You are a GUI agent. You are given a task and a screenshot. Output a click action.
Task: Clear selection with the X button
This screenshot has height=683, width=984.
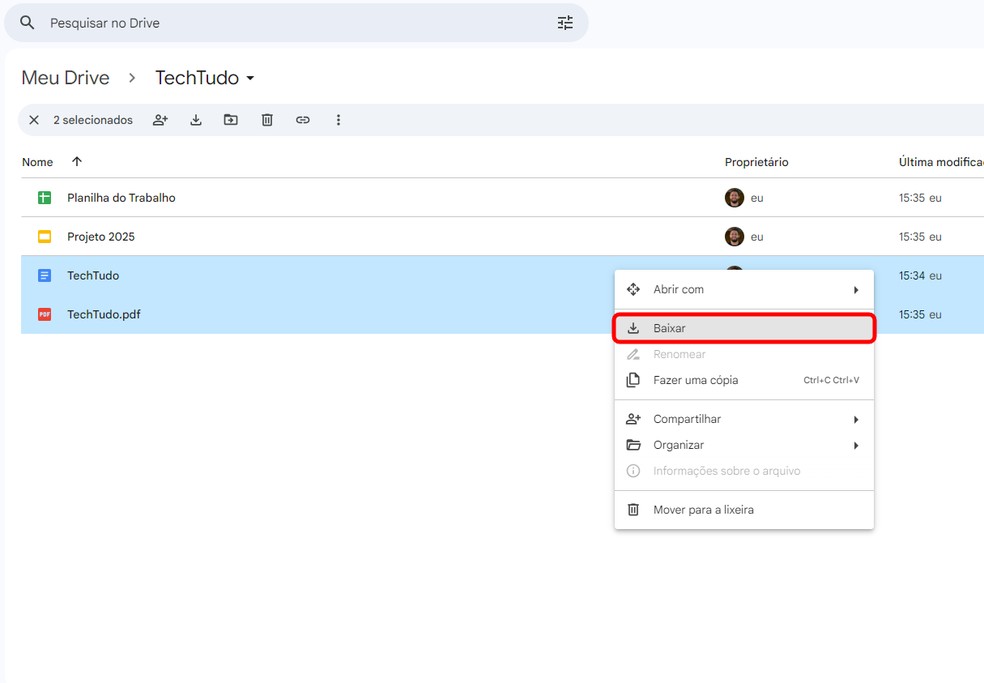(x=33, y=119)
